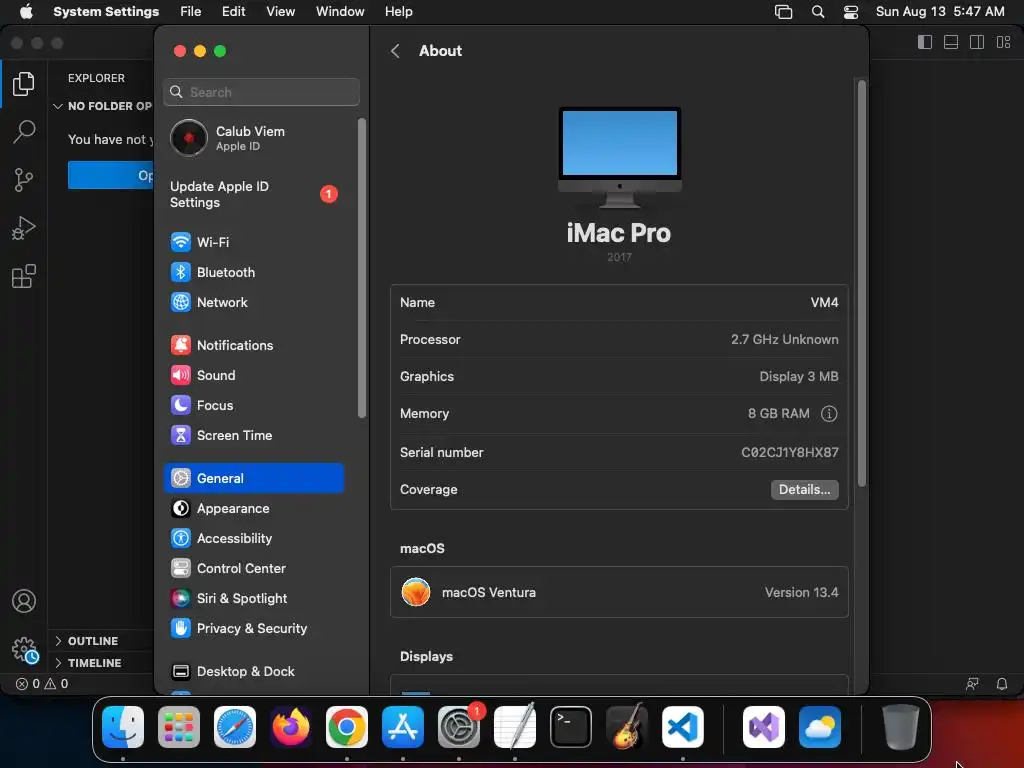The image size is (1024, 768).
Task: Expand the OUTLINE section in VS Code
Action: 101,641
